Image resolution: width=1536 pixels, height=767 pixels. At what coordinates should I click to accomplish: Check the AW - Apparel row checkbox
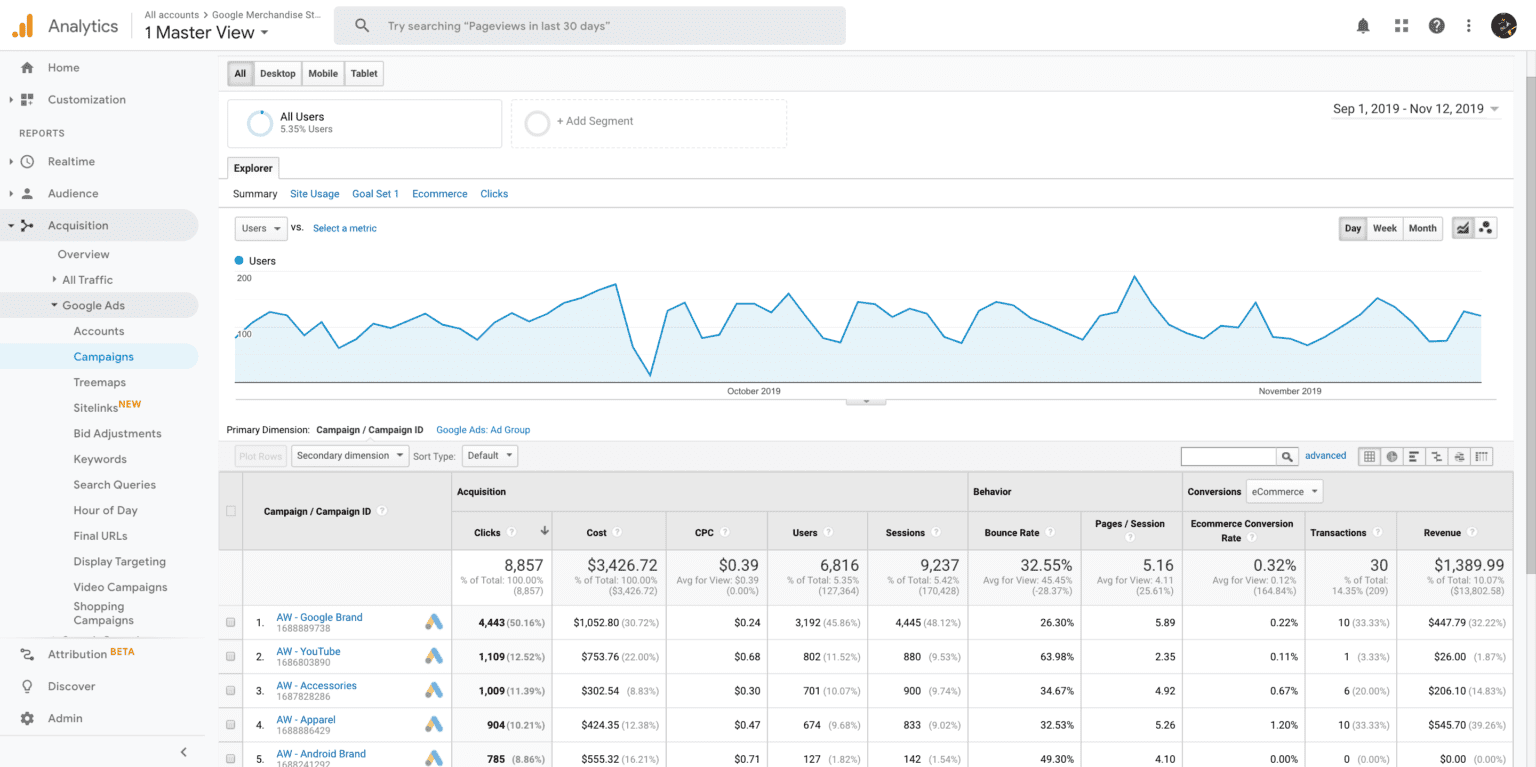(231, 724)
